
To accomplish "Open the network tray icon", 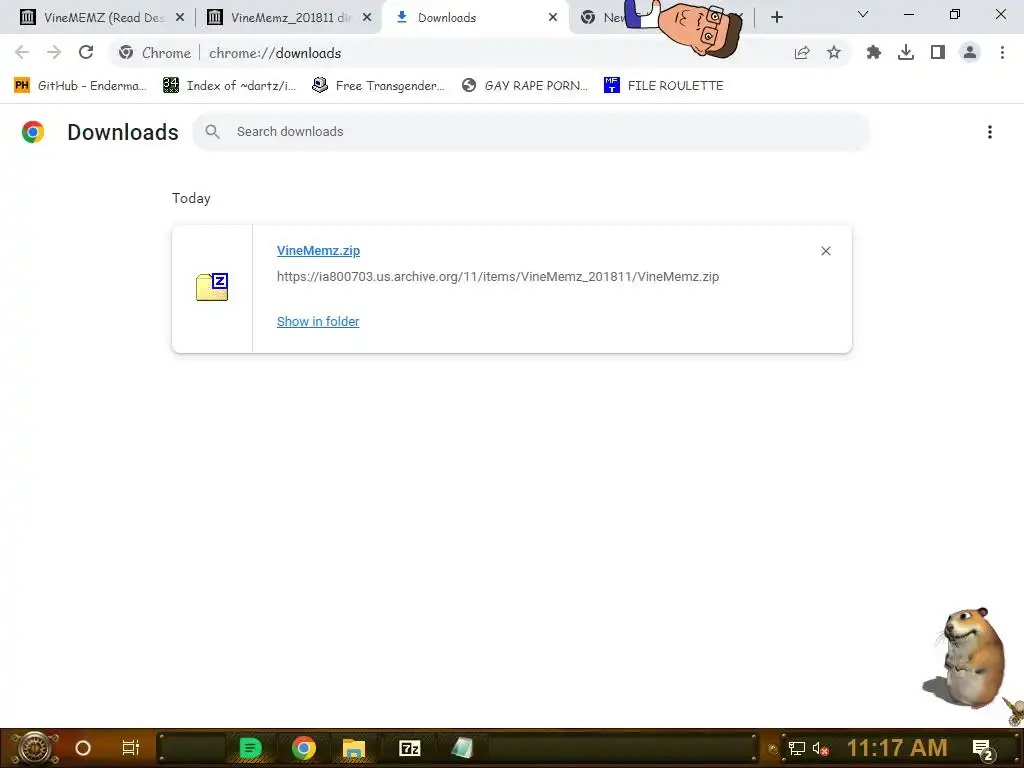I will (797, 748).
